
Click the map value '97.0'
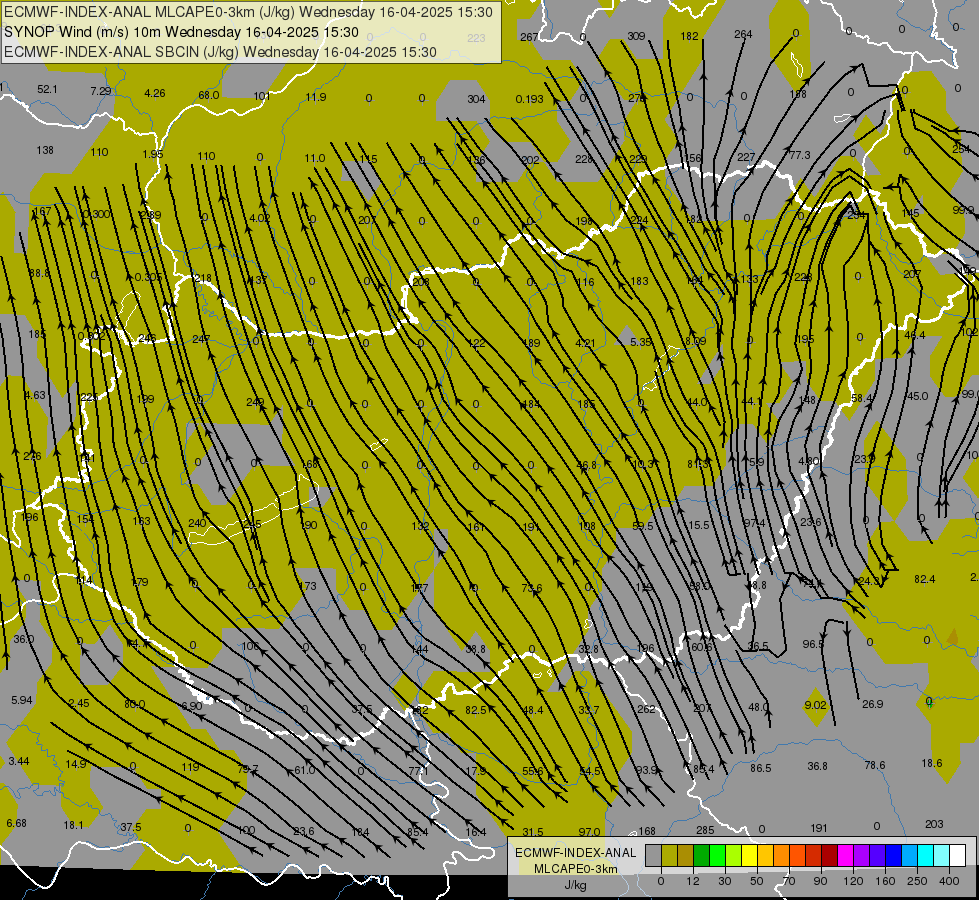point(589,832)
